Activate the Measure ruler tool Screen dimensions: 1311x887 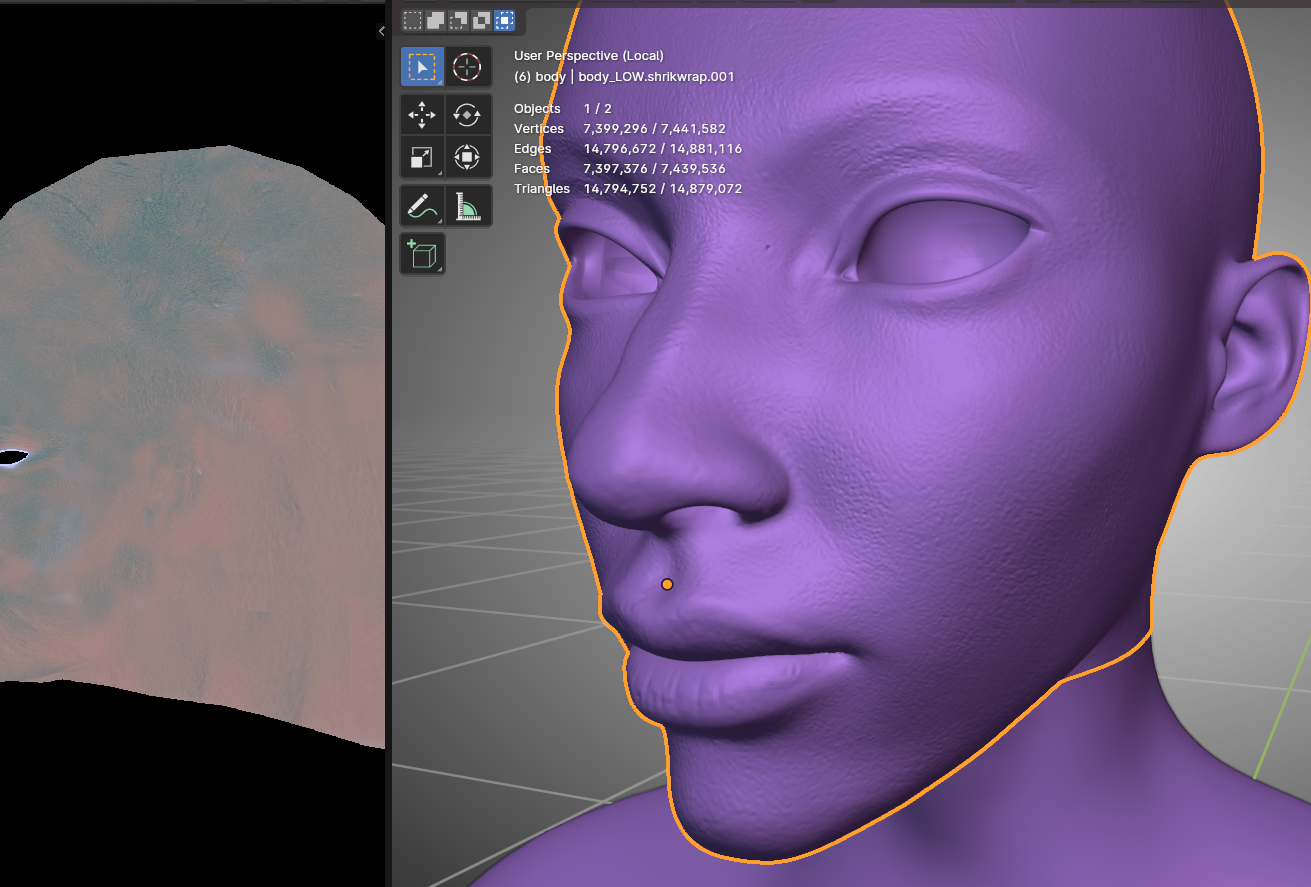tap(467, 206)
